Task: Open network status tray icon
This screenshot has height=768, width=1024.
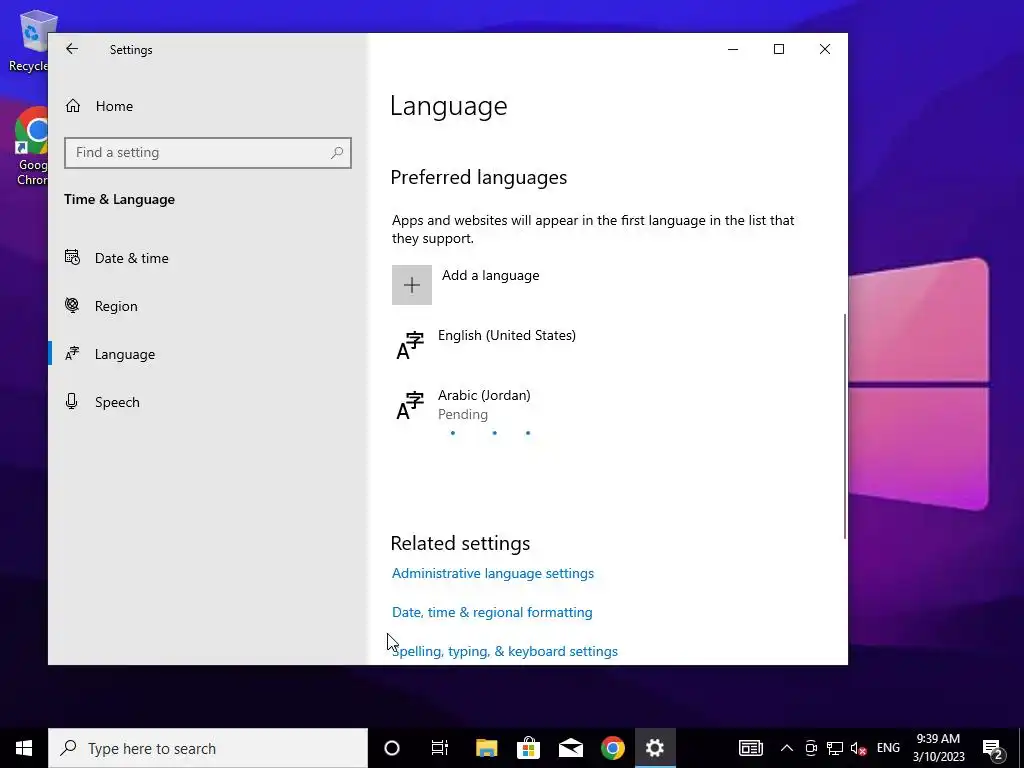Action: click(835, 748)
